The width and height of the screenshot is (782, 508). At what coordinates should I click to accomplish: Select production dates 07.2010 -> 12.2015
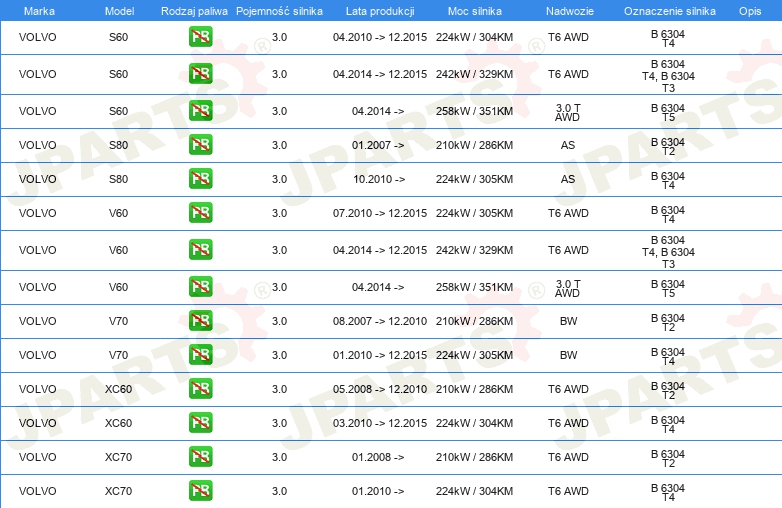click(380, 213)
